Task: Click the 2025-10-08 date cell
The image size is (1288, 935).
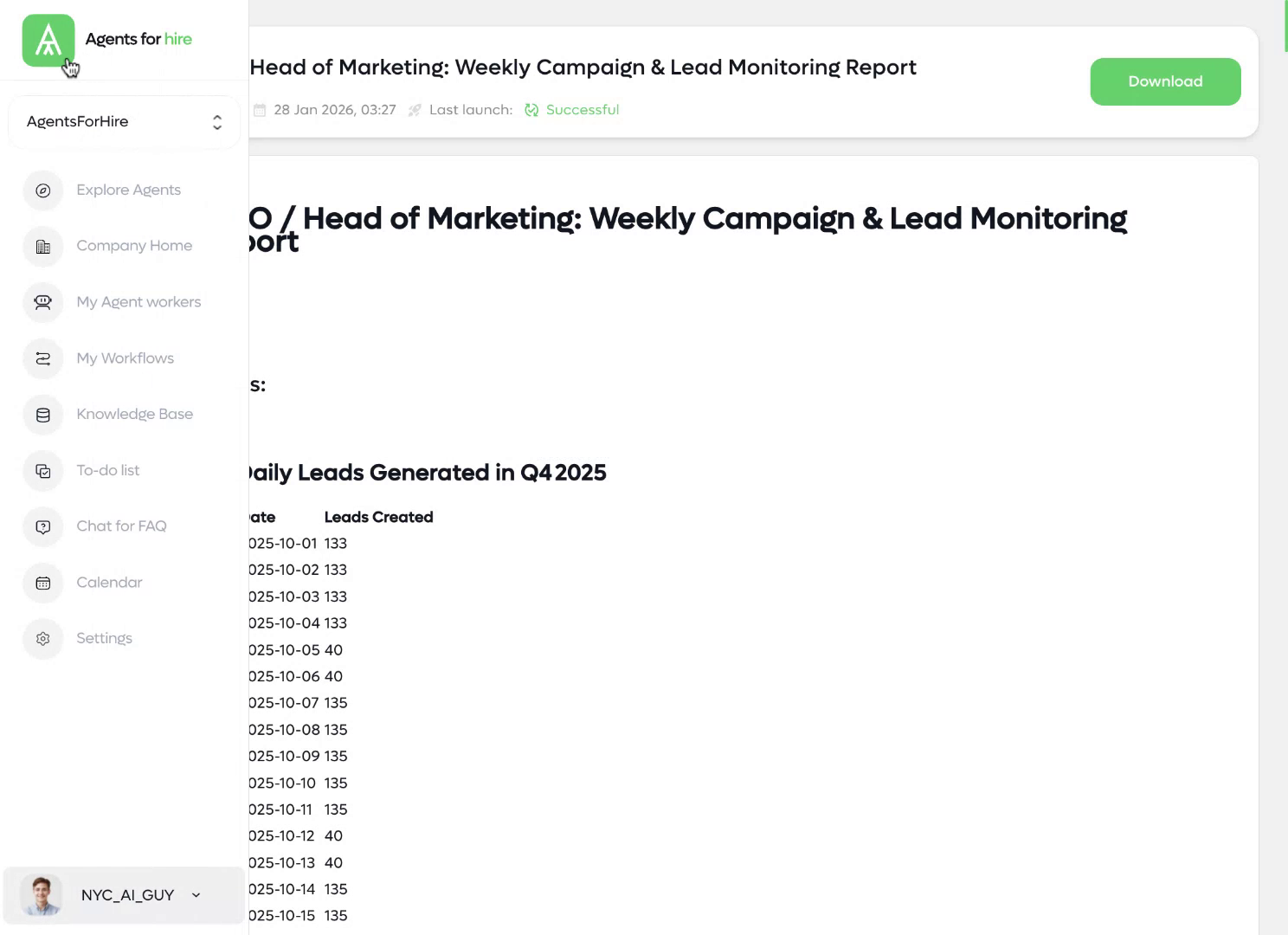Action: (x=284, y=730)
